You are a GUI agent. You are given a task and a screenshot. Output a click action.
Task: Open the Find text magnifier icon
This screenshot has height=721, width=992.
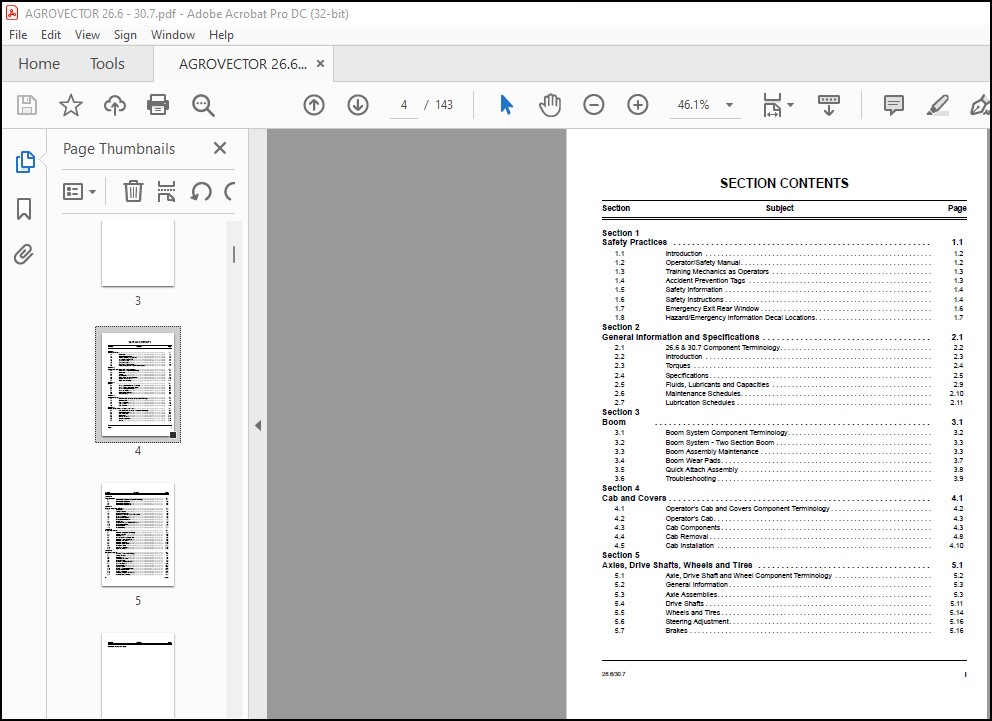pyautogui.click(x=203, y=105)
